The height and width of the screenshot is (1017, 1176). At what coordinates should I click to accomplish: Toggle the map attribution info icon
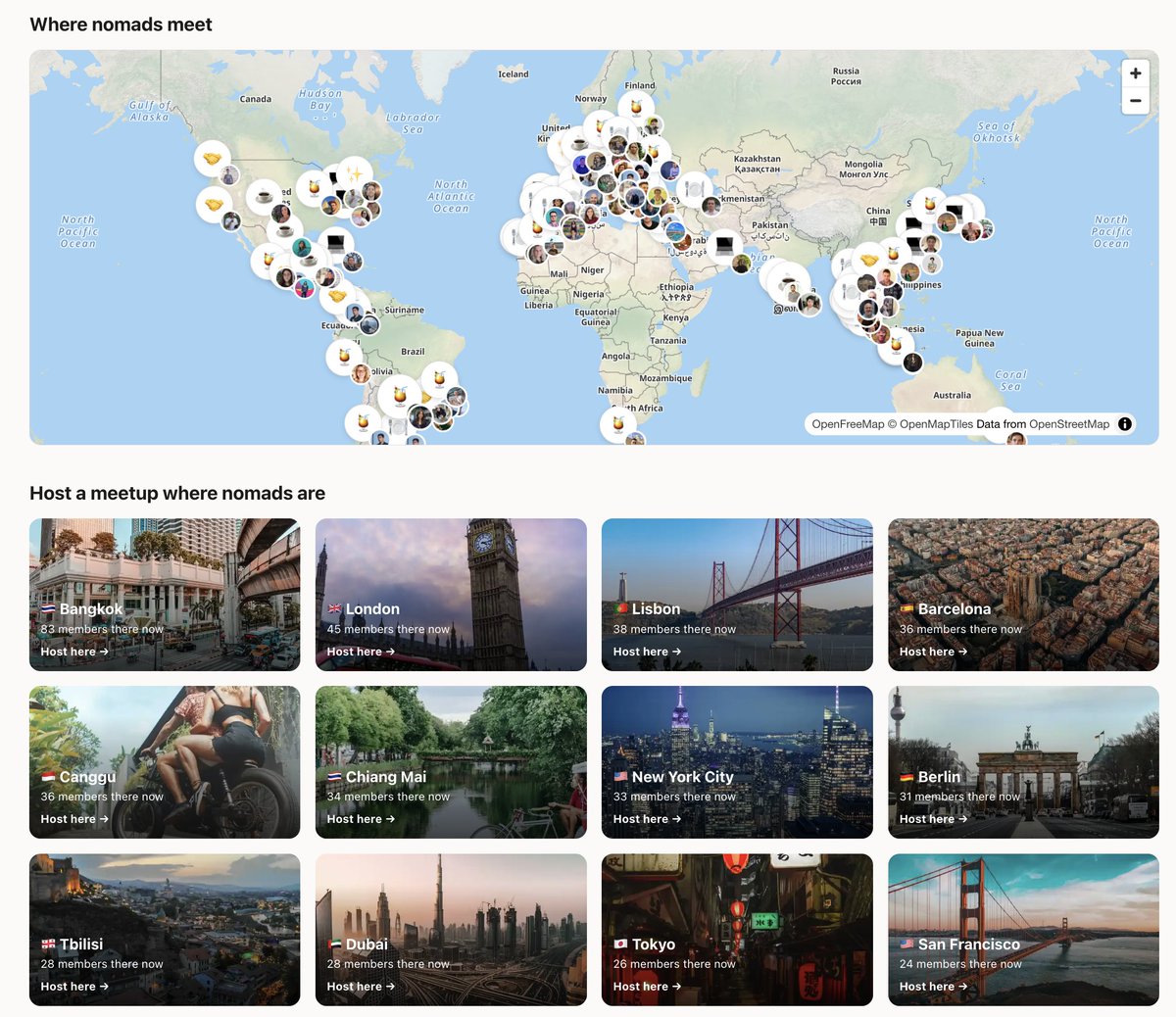1125,424
